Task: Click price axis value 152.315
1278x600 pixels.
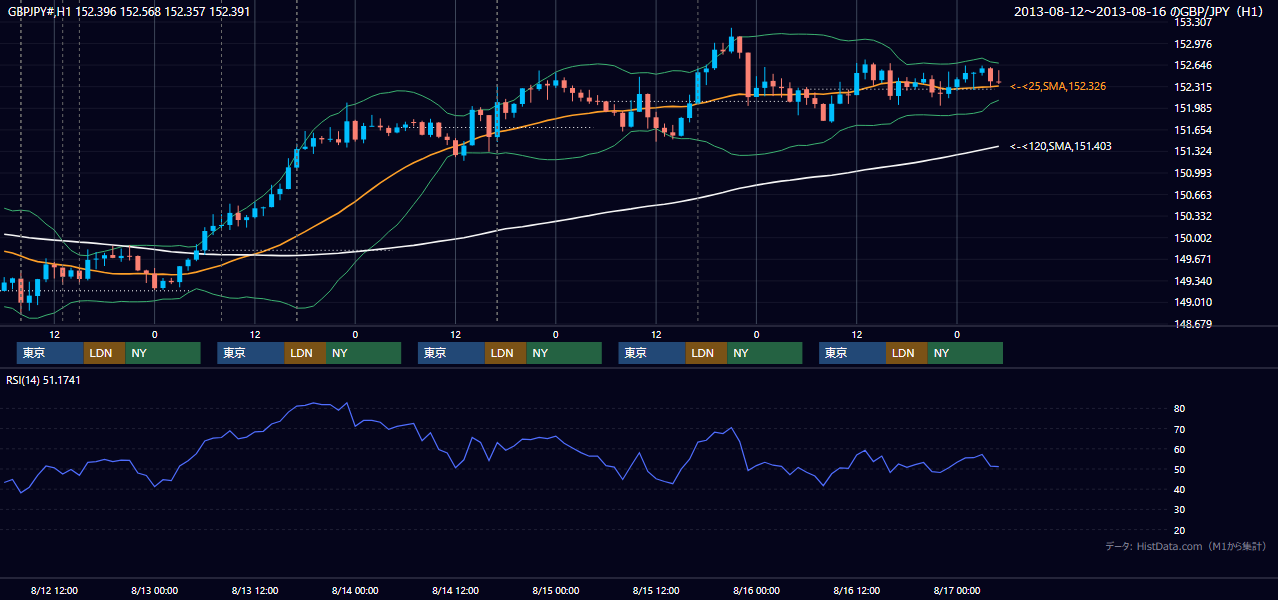Action: pos(1193,87)
